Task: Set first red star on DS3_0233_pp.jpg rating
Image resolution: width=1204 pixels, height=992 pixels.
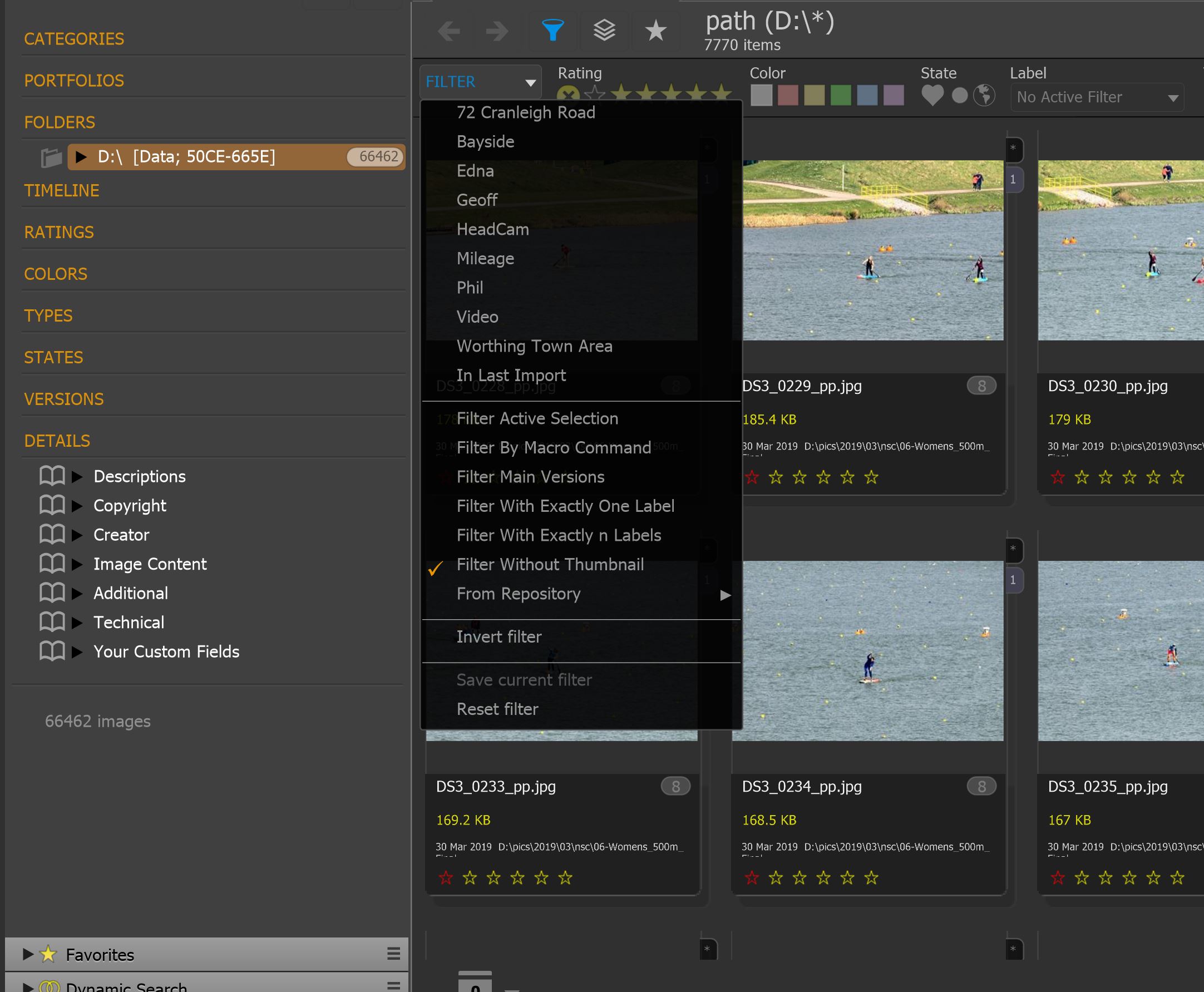Action: point(446,878)
